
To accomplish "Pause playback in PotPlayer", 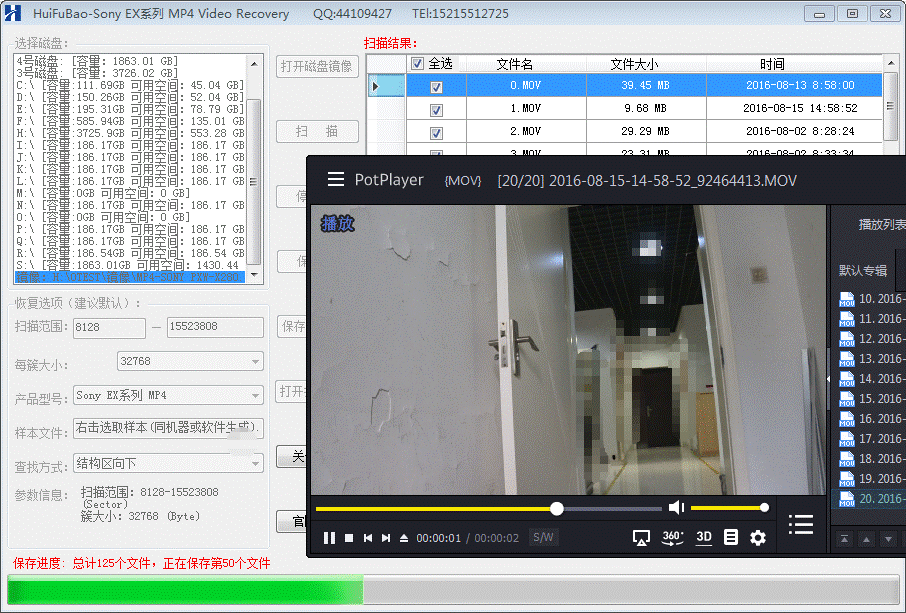I will point(329,538).
